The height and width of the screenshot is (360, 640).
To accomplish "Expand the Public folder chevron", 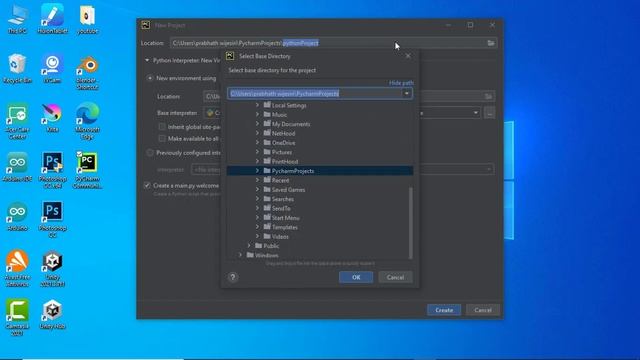I will coord(249,246).
